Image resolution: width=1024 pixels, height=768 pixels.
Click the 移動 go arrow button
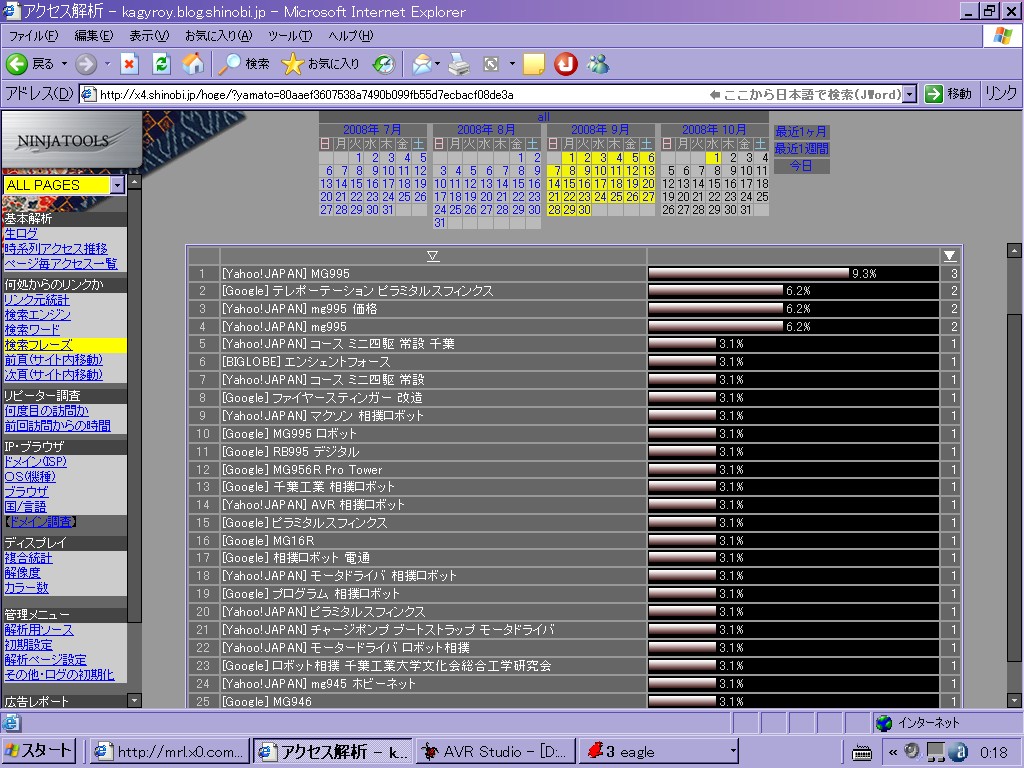click(948, 94)
